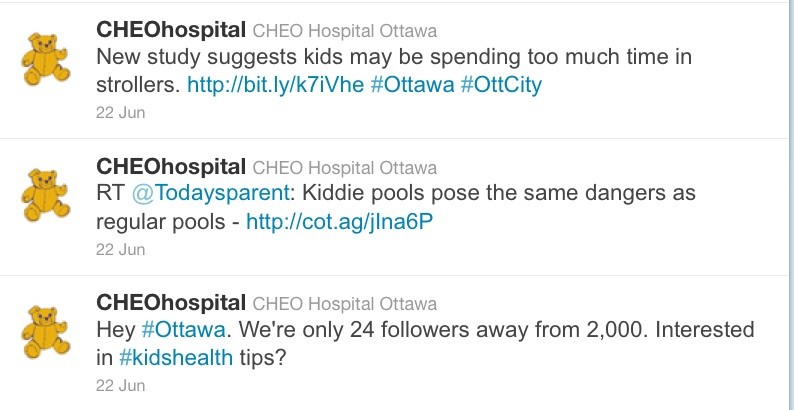Open the #OttCity hashtag
Image resolution: width=794 pixels, height=410 pixels.
[x=501, y=85]
